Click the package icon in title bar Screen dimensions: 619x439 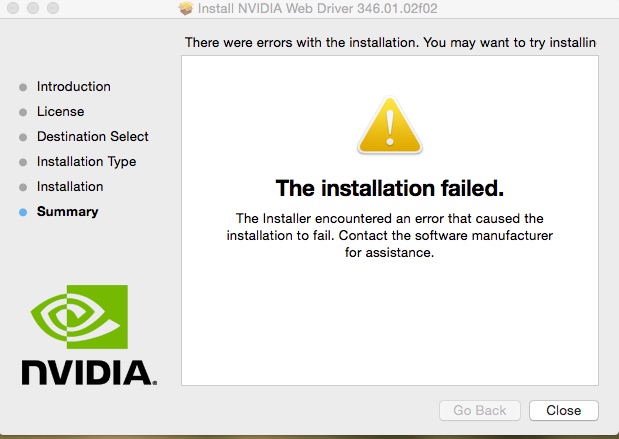tap(186, 8)
